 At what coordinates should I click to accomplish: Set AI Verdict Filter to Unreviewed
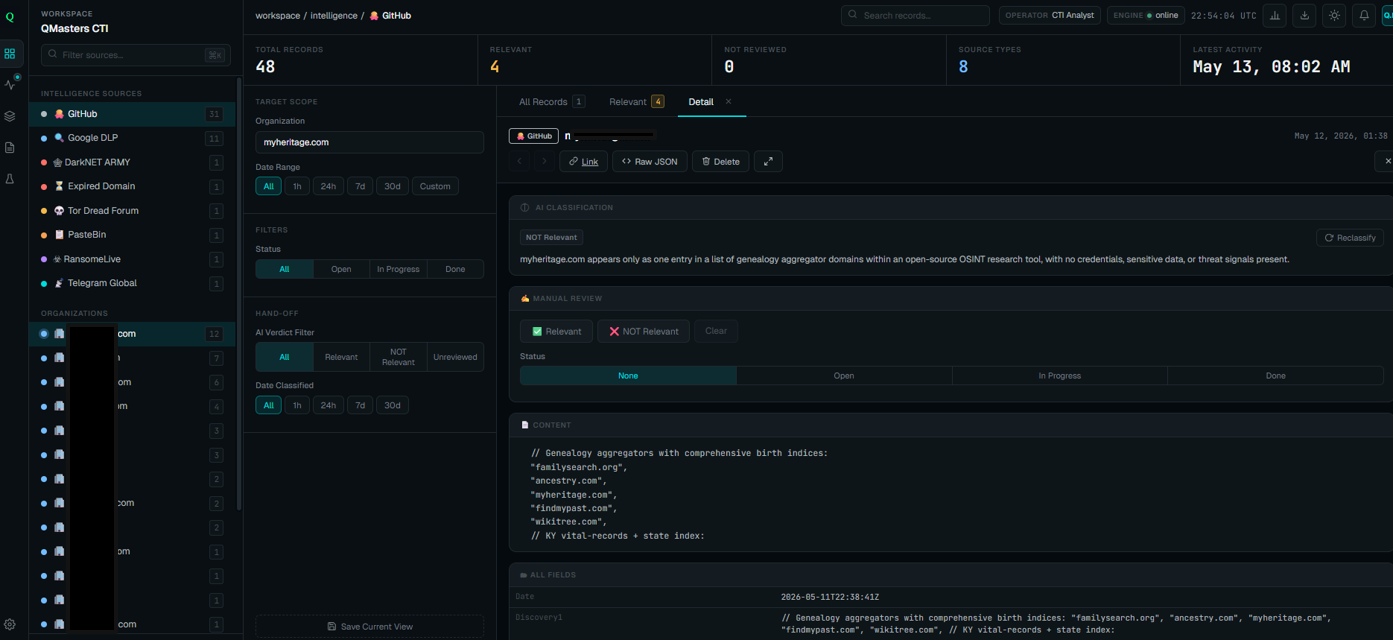455,357
